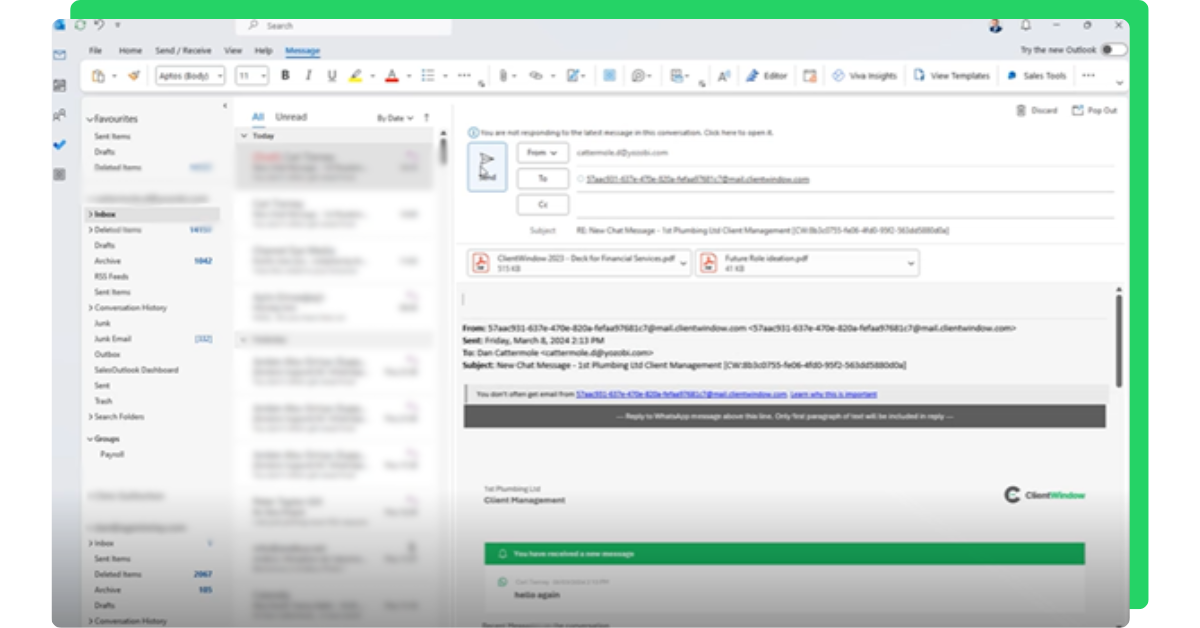Click the Insert Link chain icon

click(535, 76)
